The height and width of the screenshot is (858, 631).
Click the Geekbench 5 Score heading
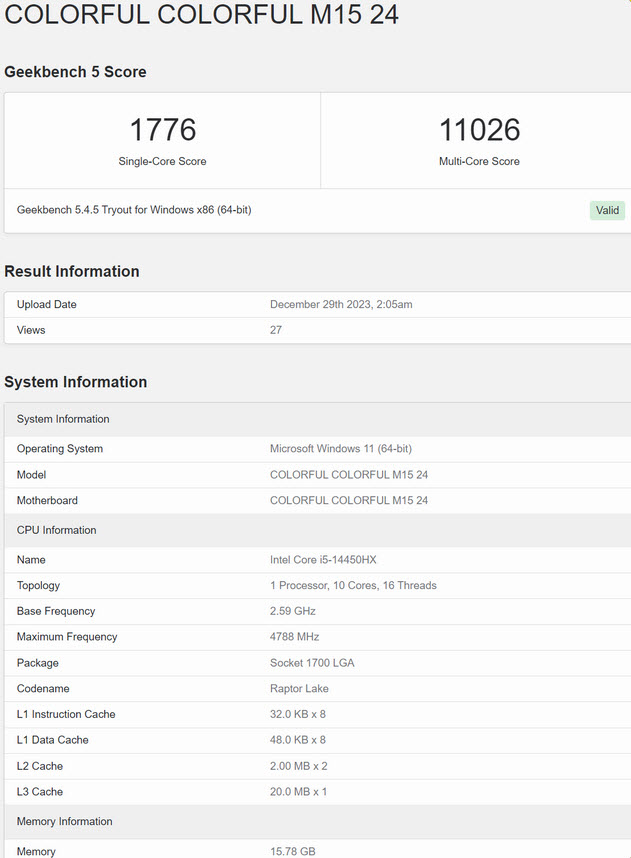pos(75,72)
